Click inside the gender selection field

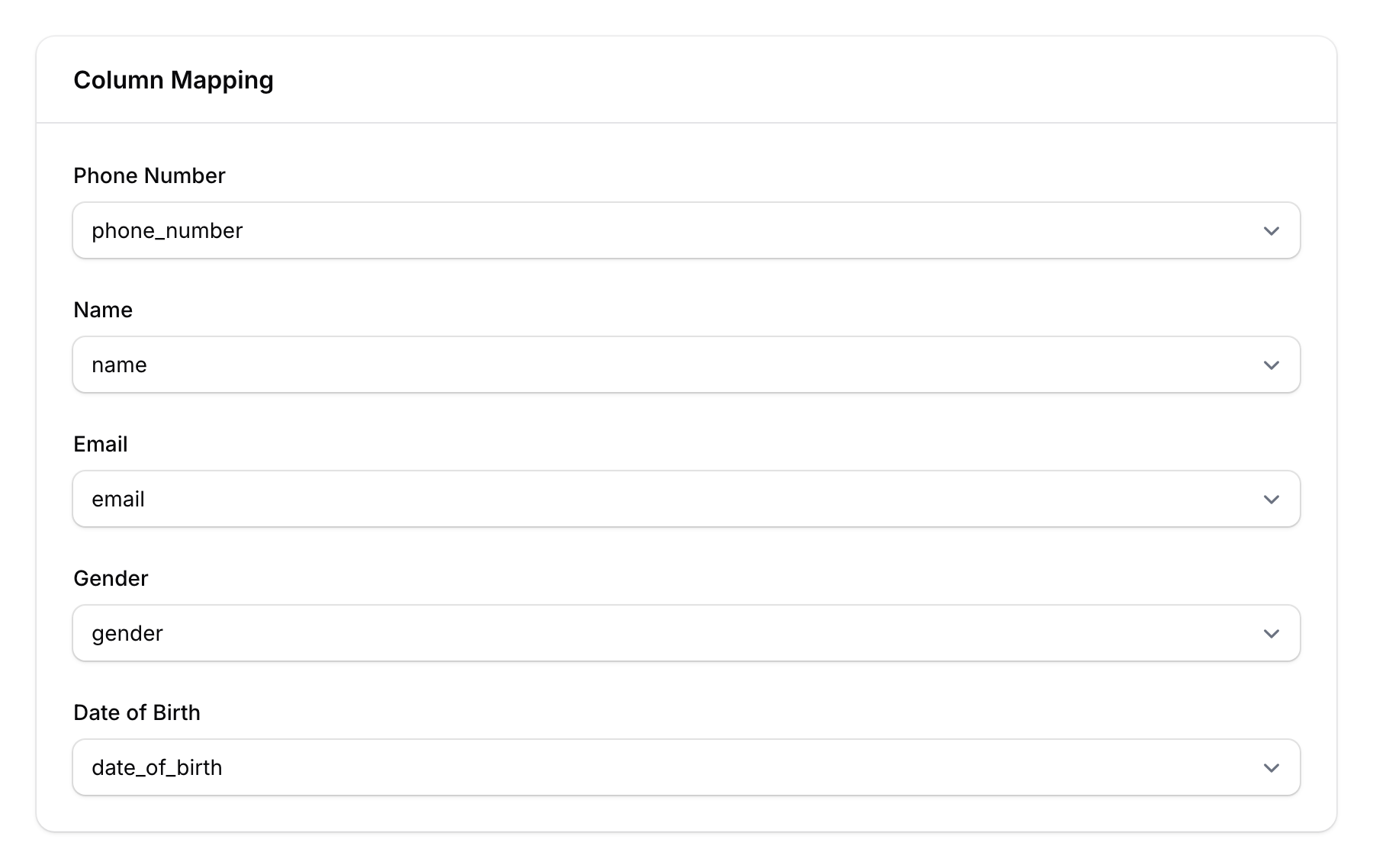click(534, 633)
